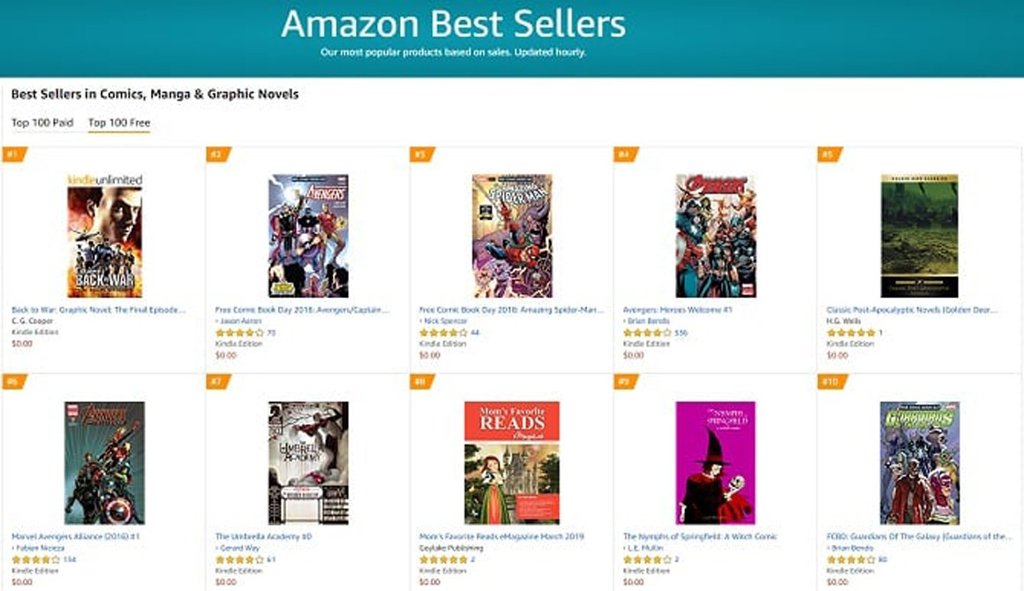Click the #10 rank badge
This screenshot has width=1024, height=591.
(x=832, y=382)
